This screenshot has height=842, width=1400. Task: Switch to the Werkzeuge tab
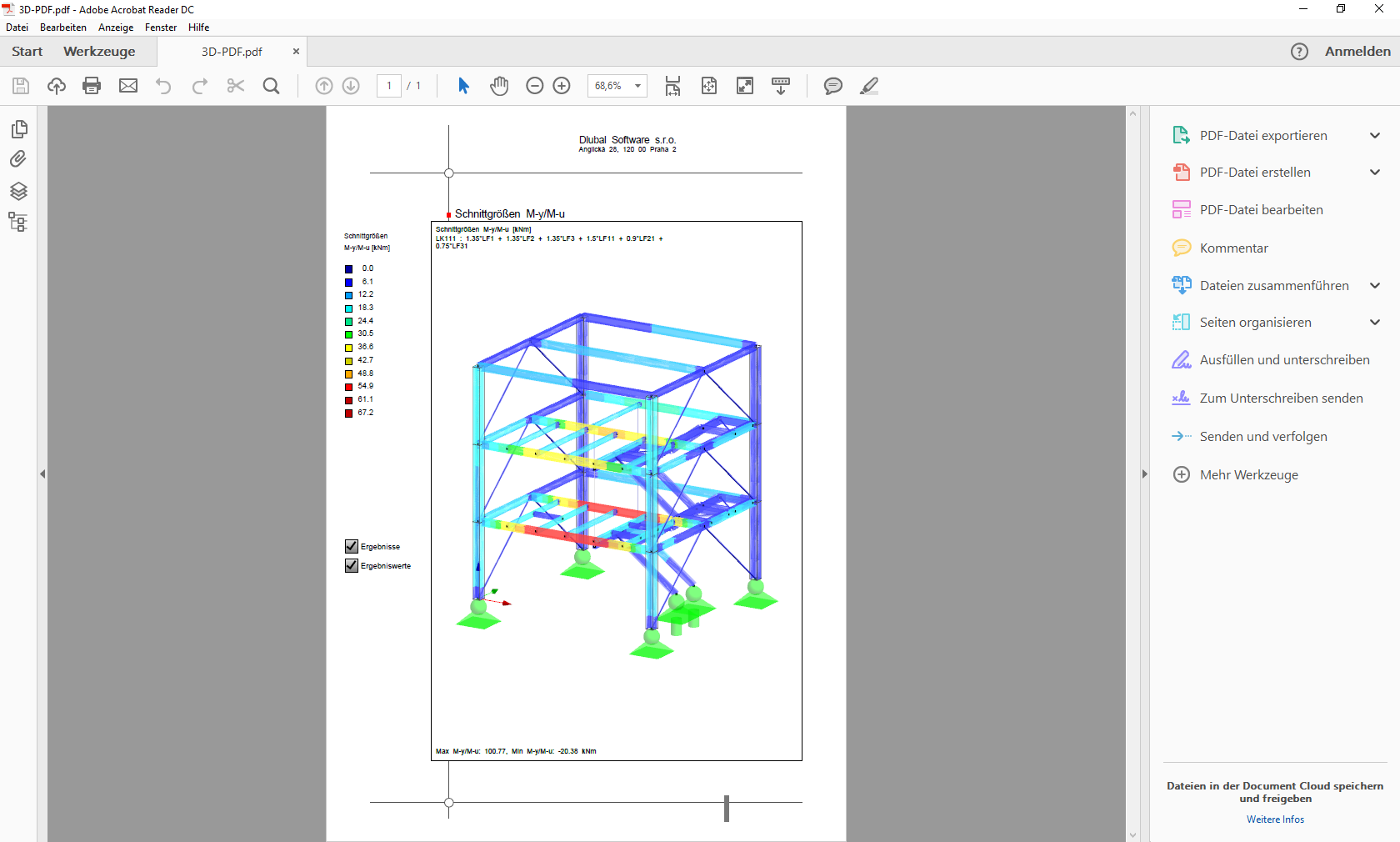pyautogui.click(x=99, y=51)
